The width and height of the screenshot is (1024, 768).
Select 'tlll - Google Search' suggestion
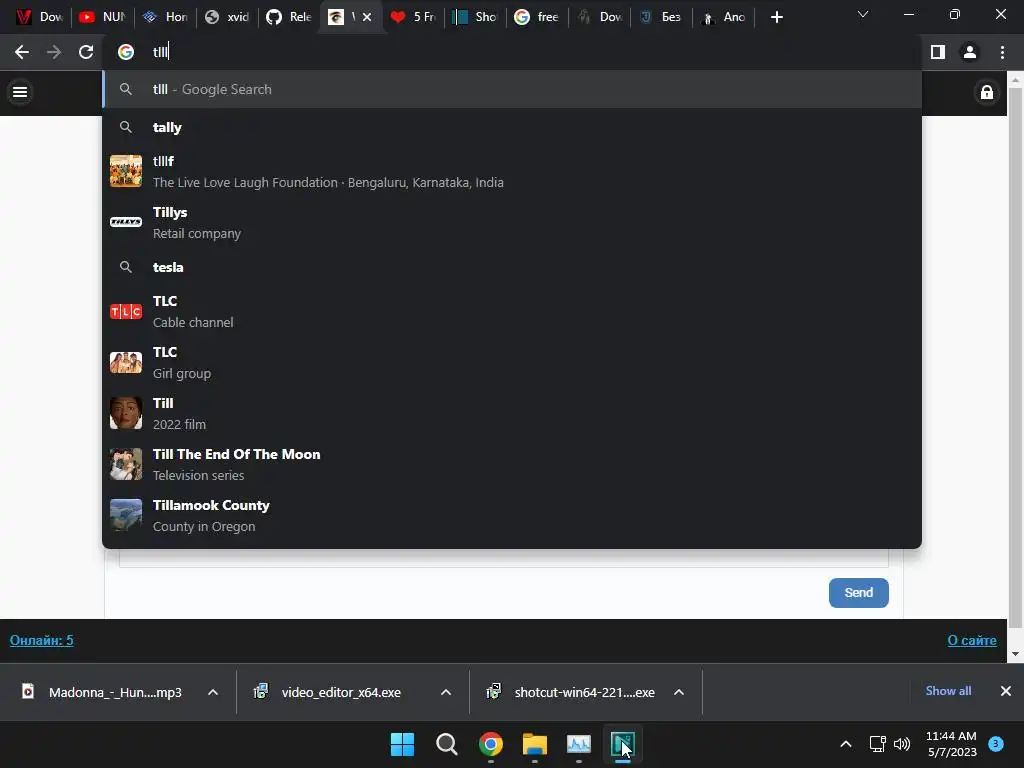pyautogui.click(x=512, y=89)
